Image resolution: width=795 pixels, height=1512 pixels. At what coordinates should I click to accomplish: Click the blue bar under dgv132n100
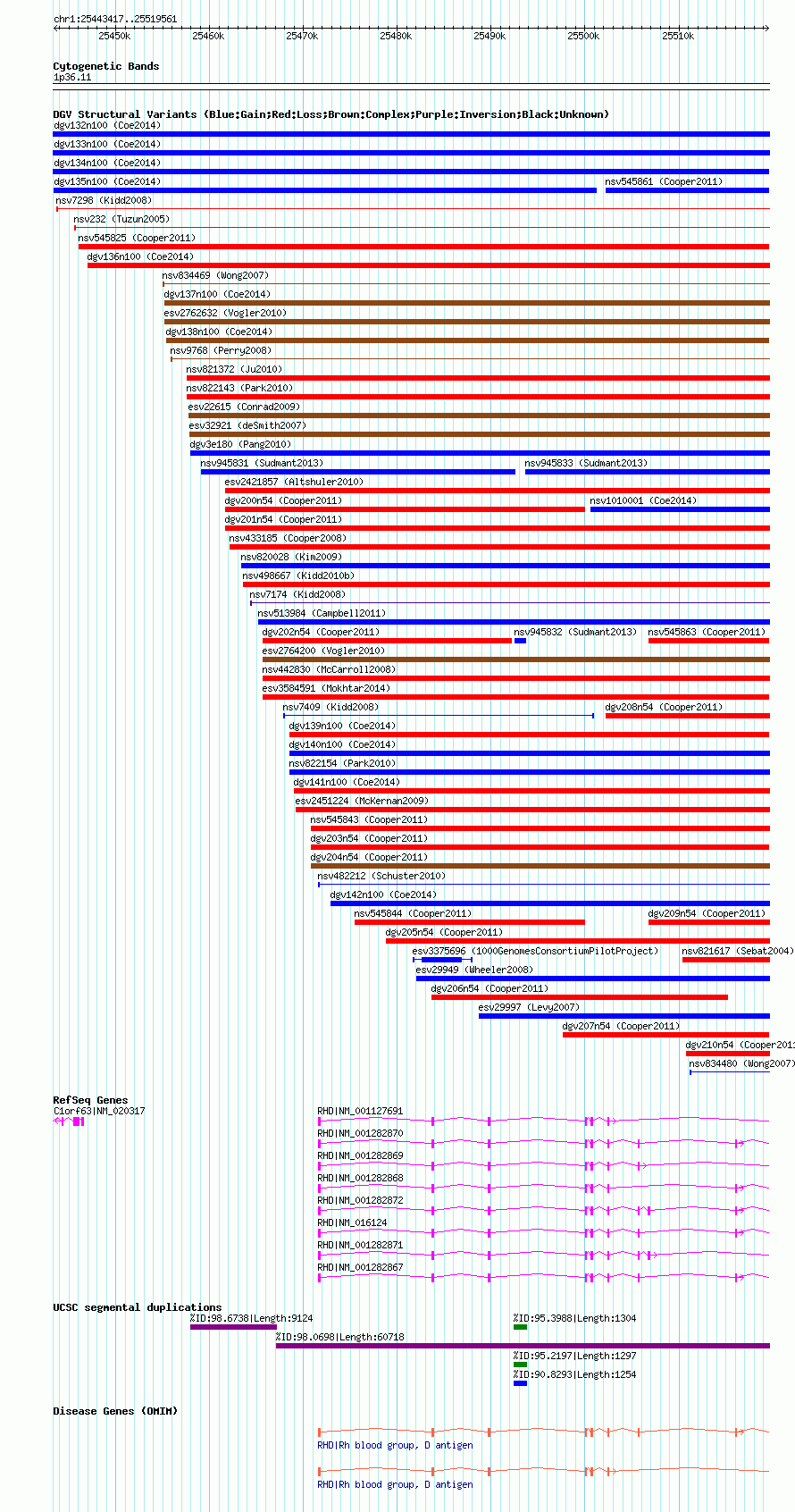coord(412,134)
